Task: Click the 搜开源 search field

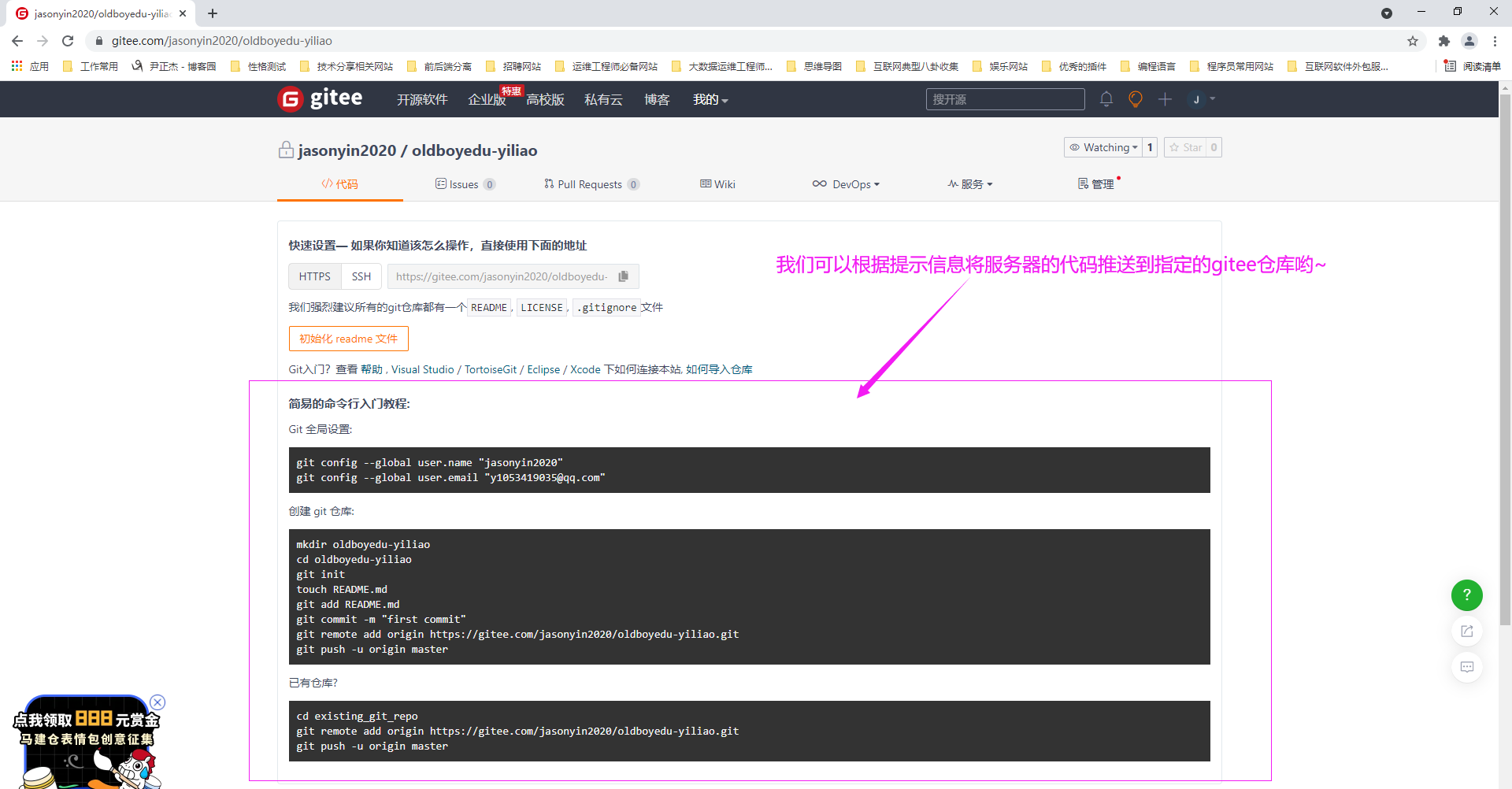Action: (1005, 99)
